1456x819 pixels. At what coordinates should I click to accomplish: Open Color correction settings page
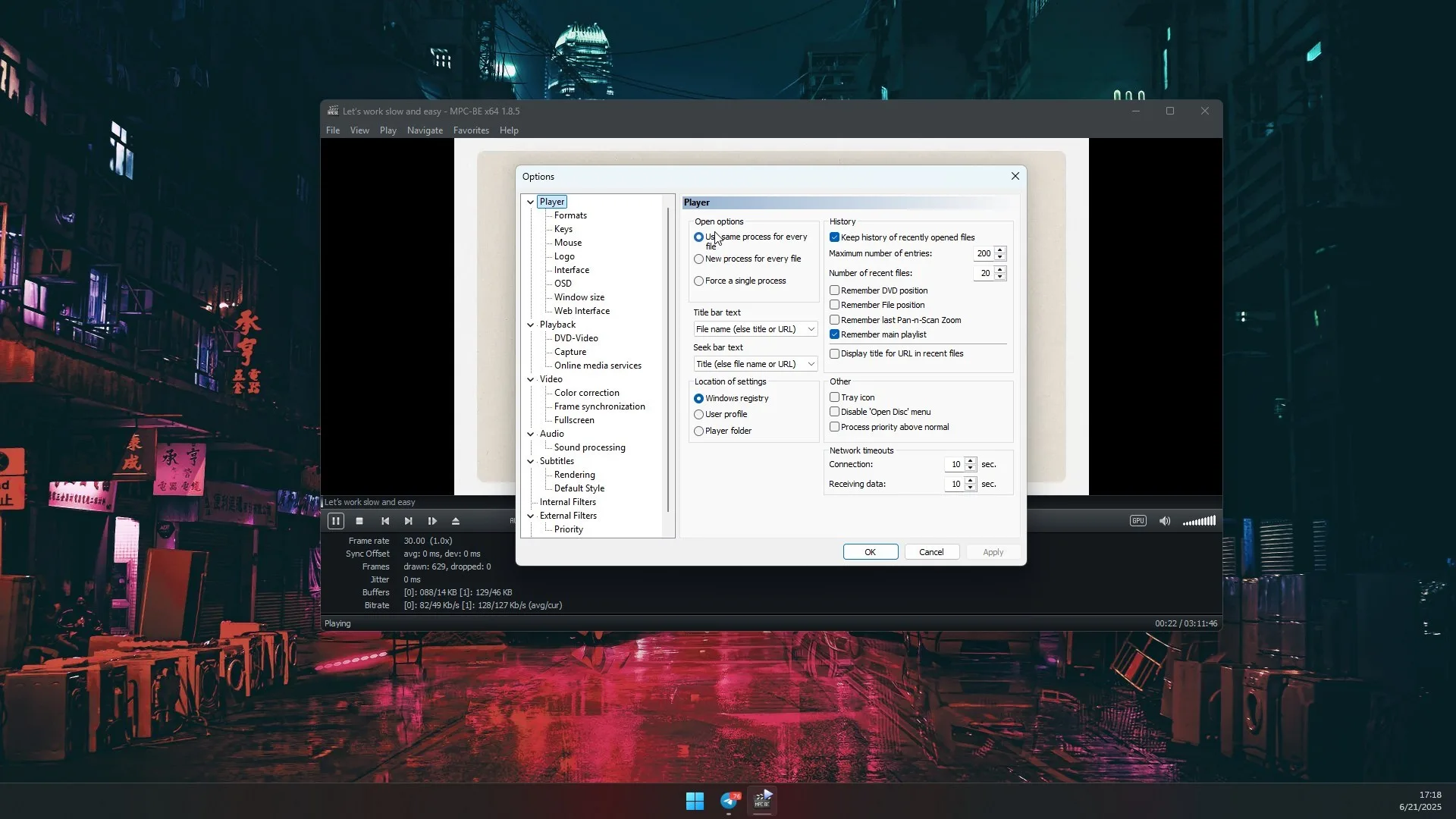pos(587,393)
